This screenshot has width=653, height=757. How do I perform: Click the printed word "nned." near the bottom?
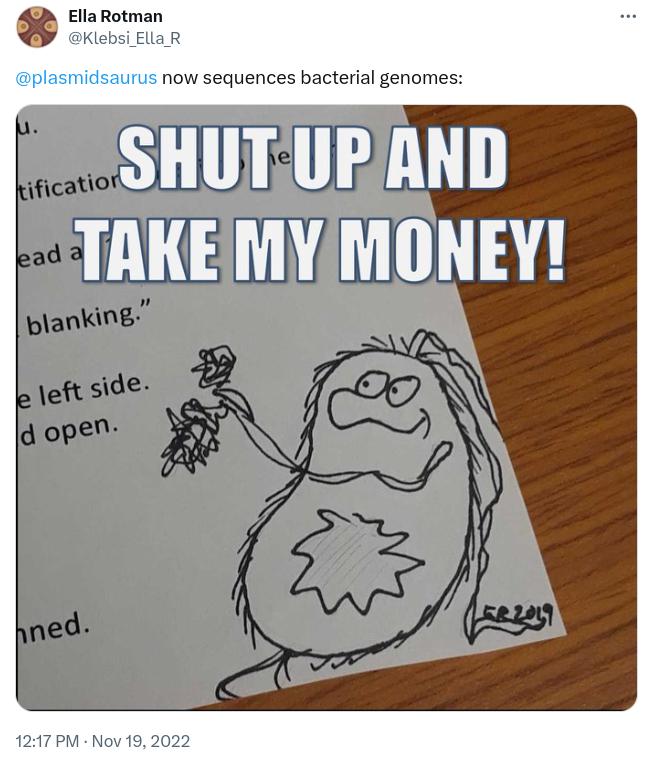[53, 628]
